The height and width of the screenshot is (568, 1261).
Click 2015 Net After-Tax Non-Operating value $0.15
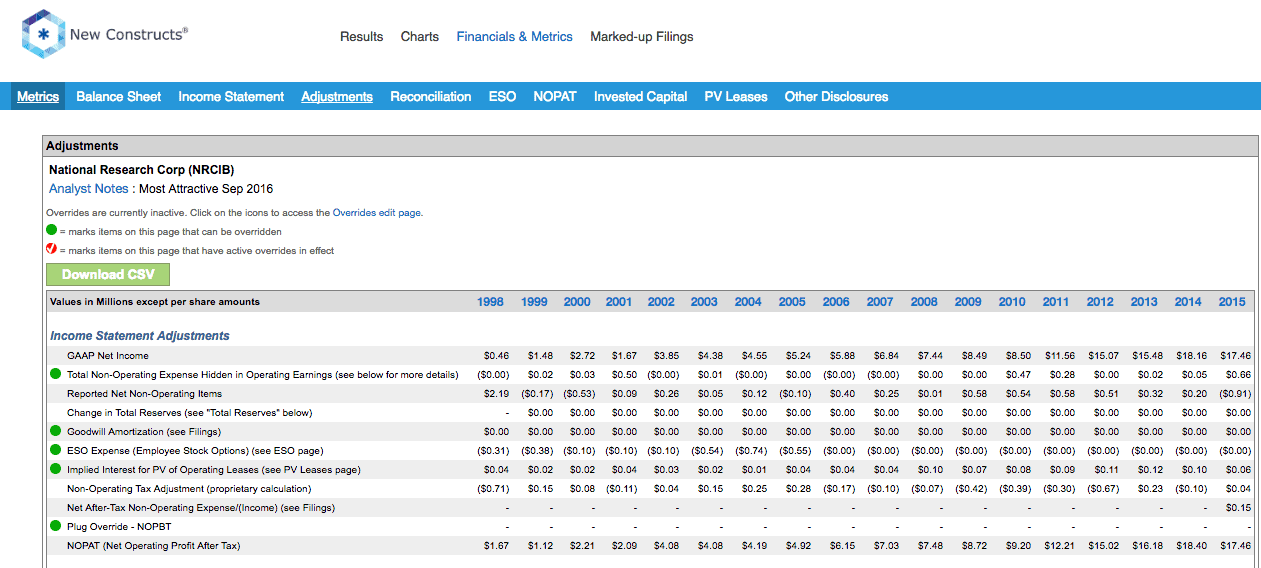click(x=1238, y=508)
